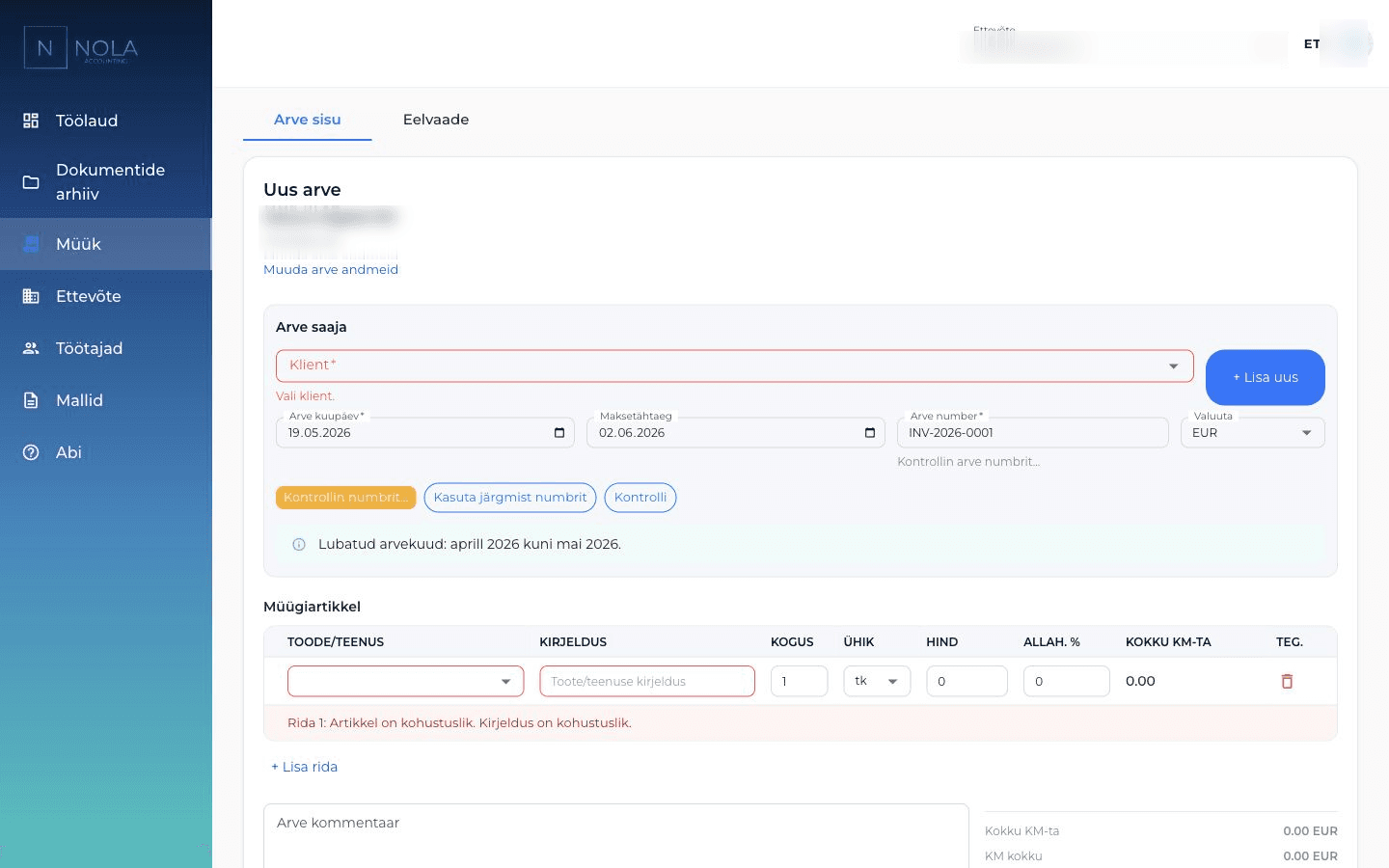The height and width of the screenshot is (868, 1389).
Task: Click the 'Vali klient.' error text
Action: [306, 396]
